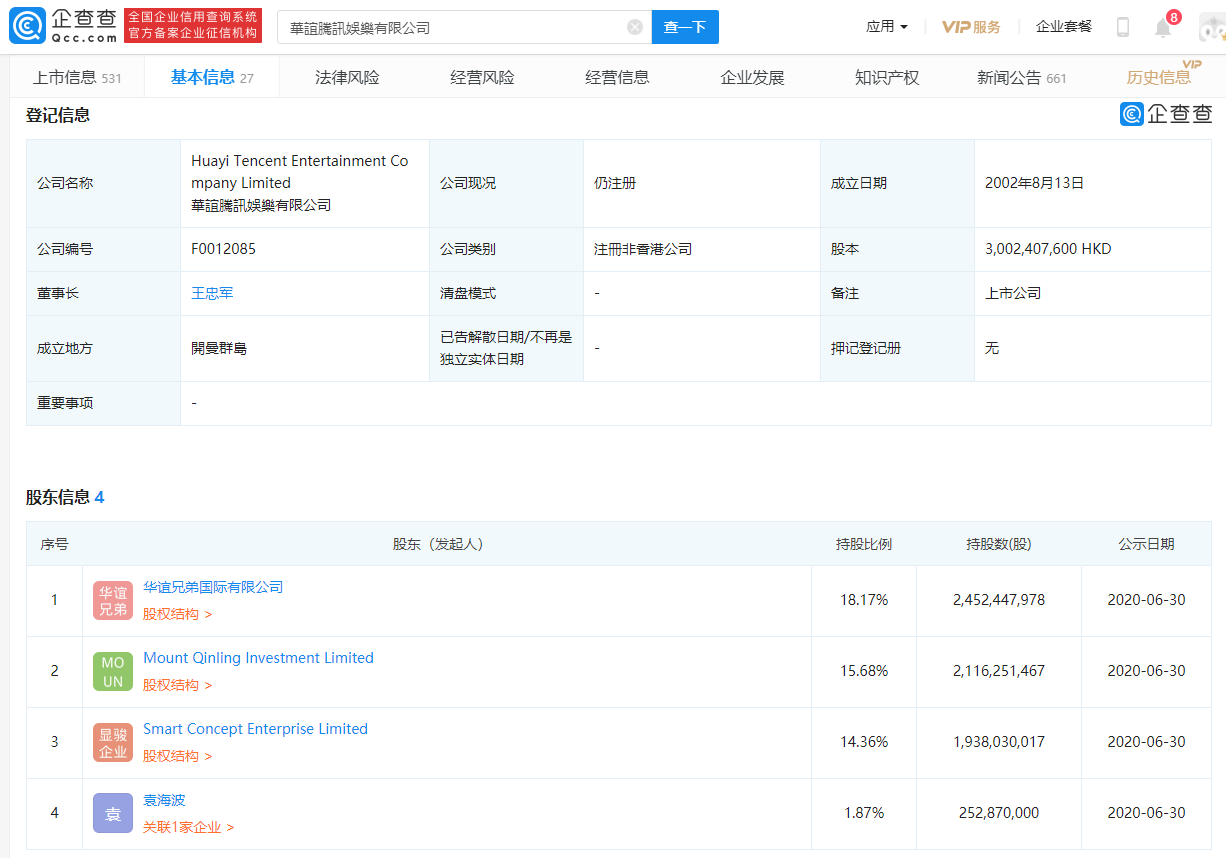The height and width of the screenshot is (858, 1226).
Task: Click the 18.17% shareholding ratio cell
Action: tap(864, 600)
